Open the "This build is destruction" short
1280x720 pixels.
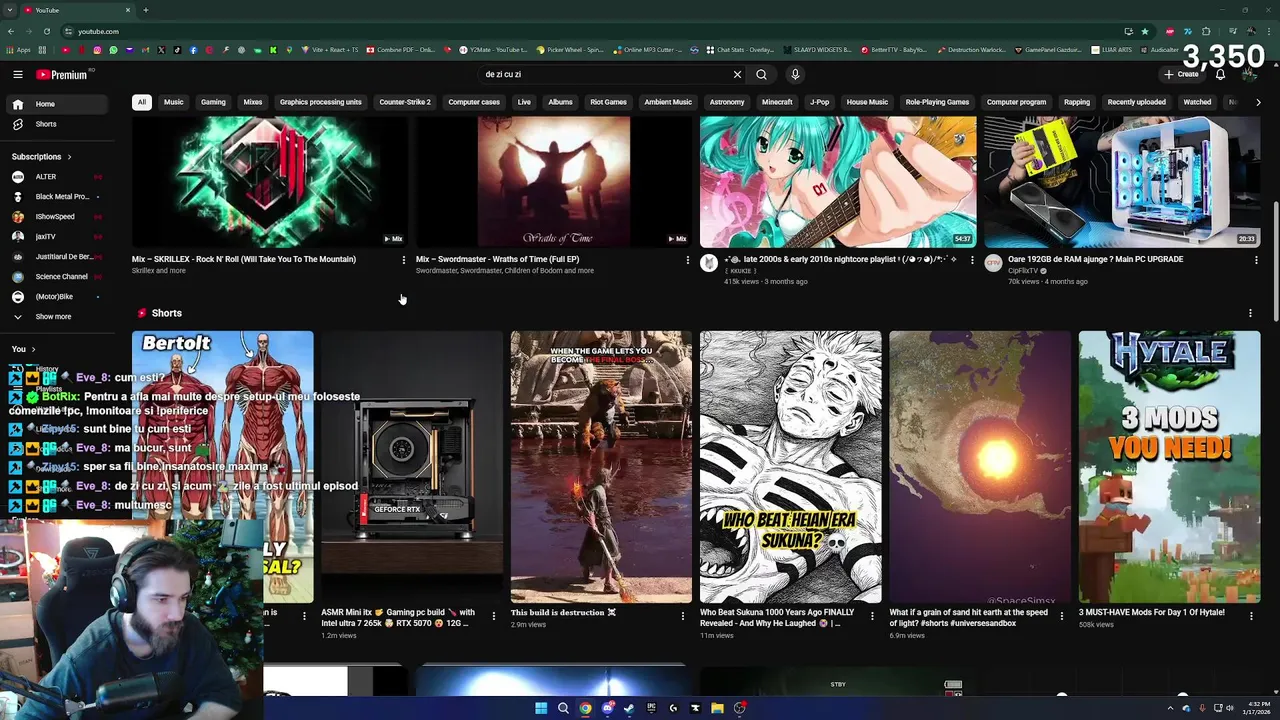[601, 467]
